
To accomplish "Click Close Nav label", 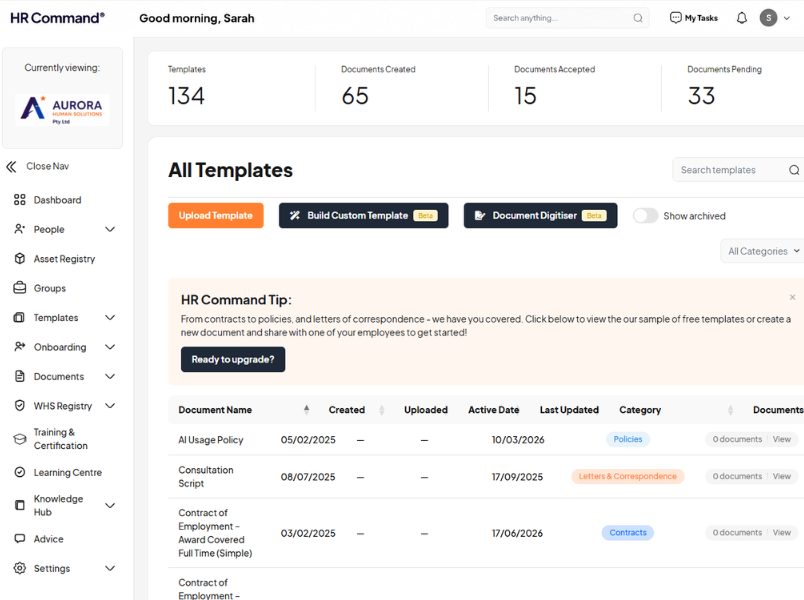I will pos(48,166).
